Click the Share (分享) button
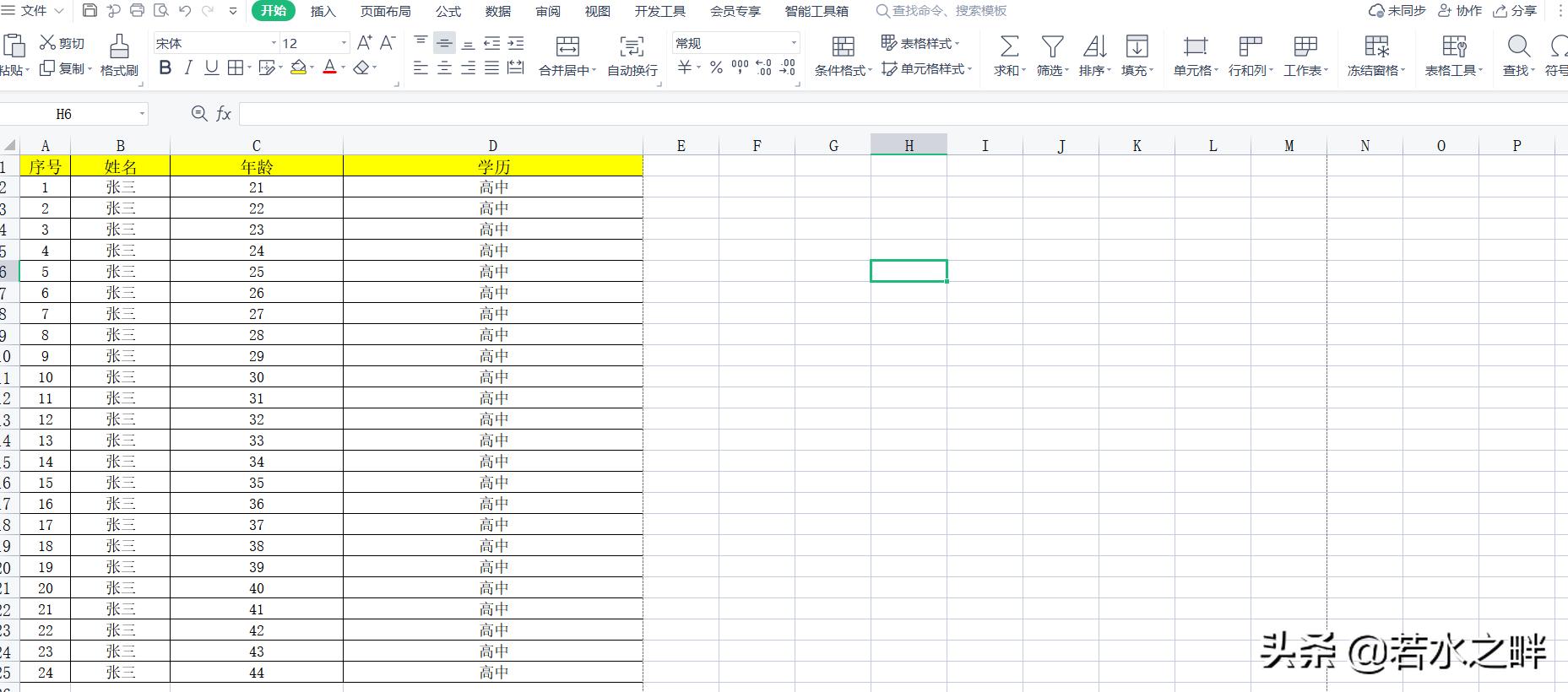 tap(1515, 11)
